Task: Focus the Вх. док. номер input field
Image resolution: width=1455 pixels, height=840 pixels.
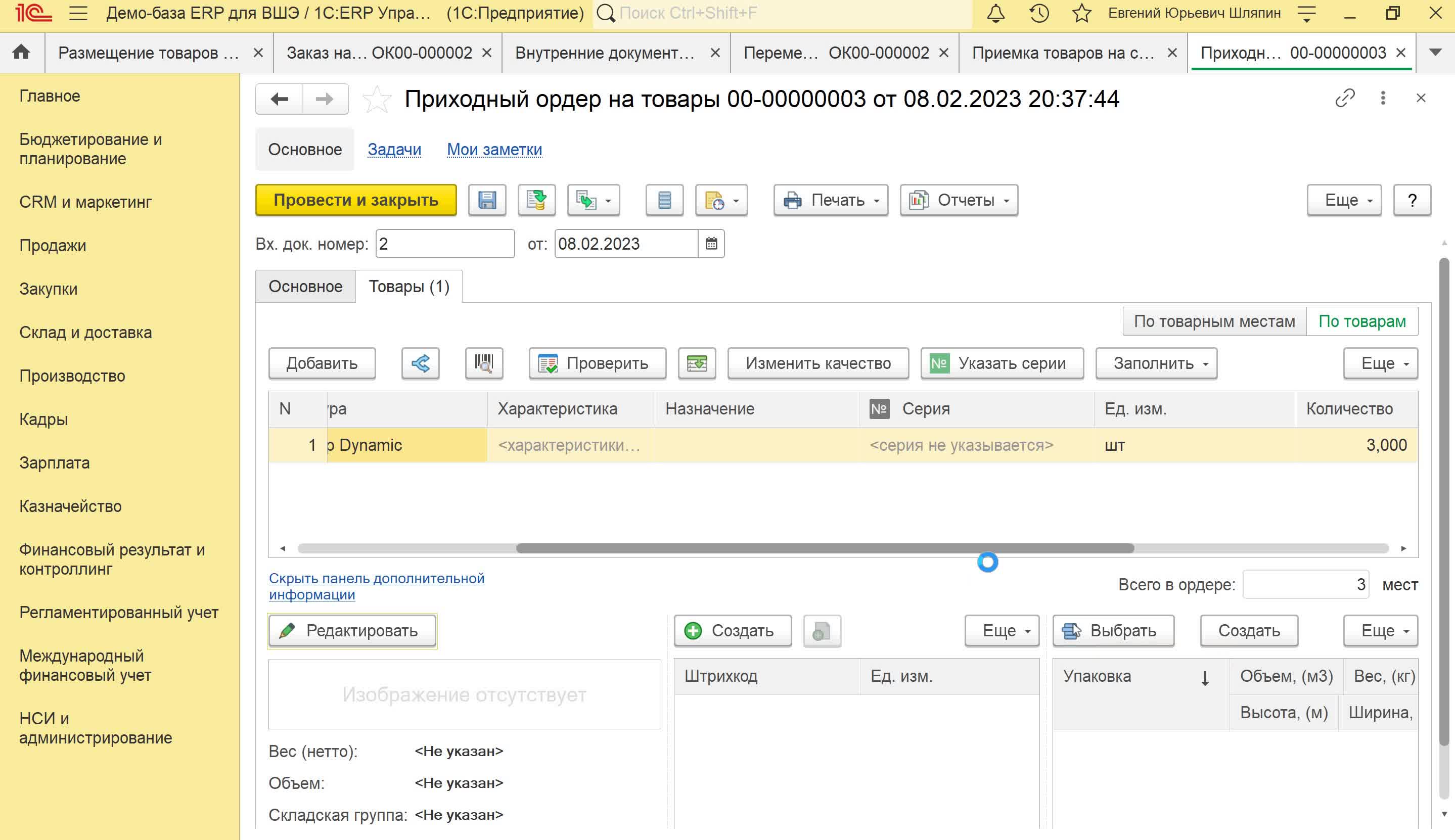Action: tap(445, 244)
